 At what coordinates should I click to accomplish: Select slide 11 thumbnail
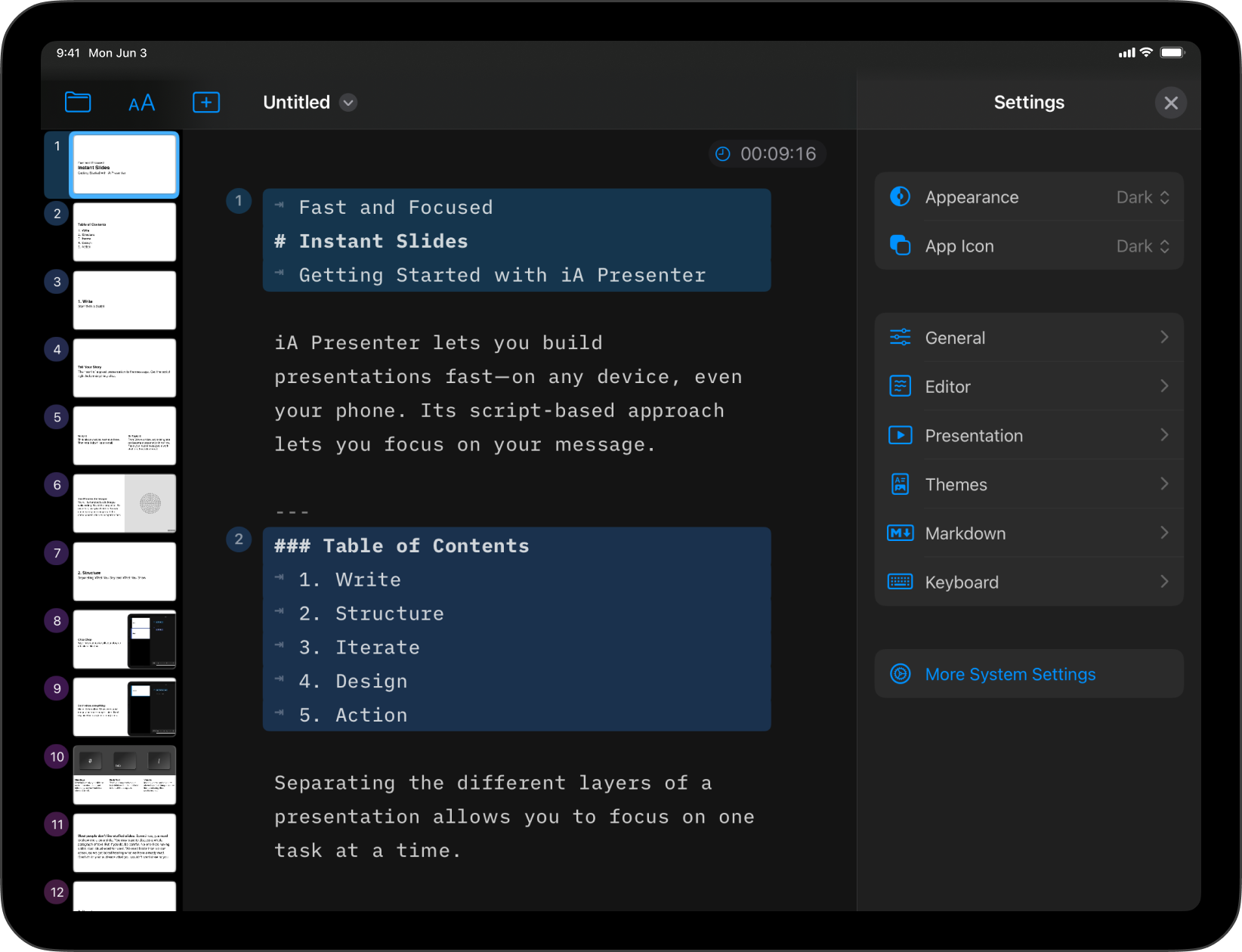click(125, 843)
